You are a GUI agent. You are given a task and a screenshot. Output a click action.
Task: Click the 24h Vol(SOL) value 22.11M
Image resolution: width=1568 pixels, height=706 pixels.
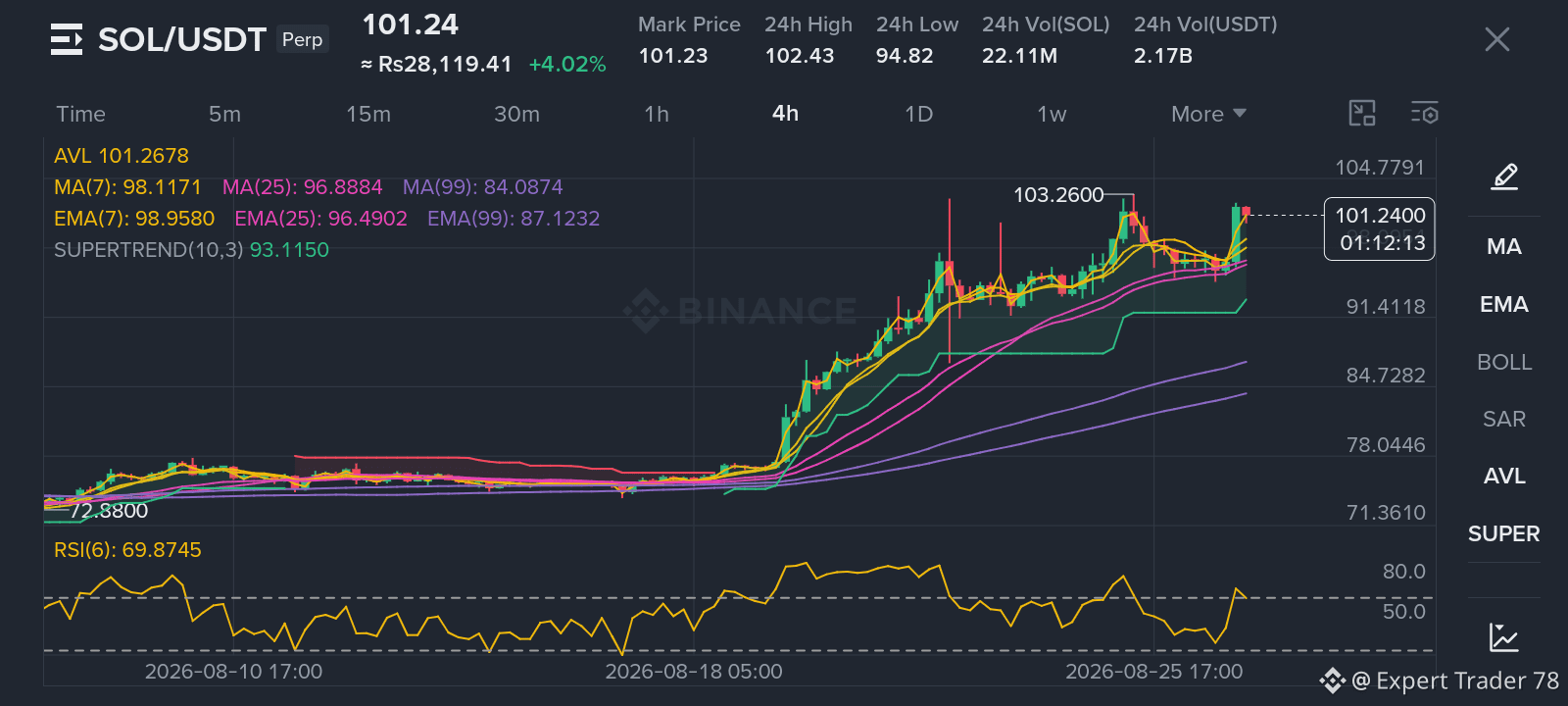(x=1019, y=56)
